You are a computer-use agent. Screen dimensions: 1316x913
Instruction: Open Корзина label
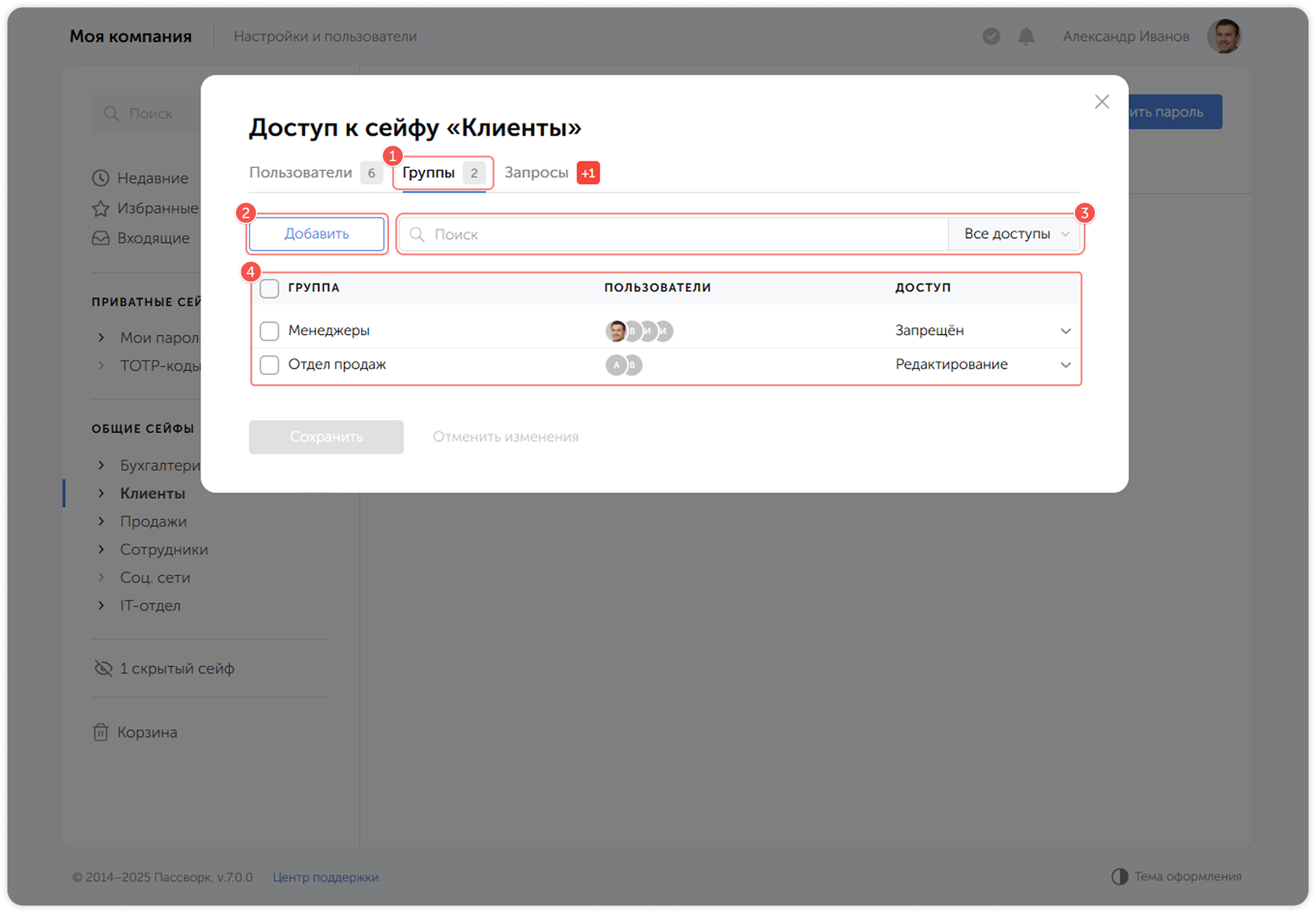coord(147,733)
